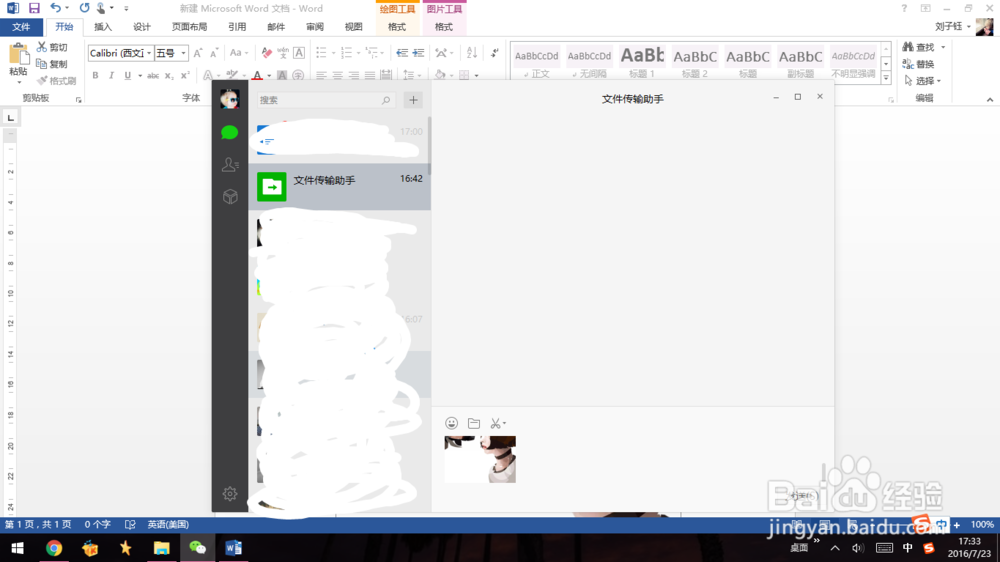1000x562 pixels.
Task: Undo last action in Word
Action: (x=55, y=8)
